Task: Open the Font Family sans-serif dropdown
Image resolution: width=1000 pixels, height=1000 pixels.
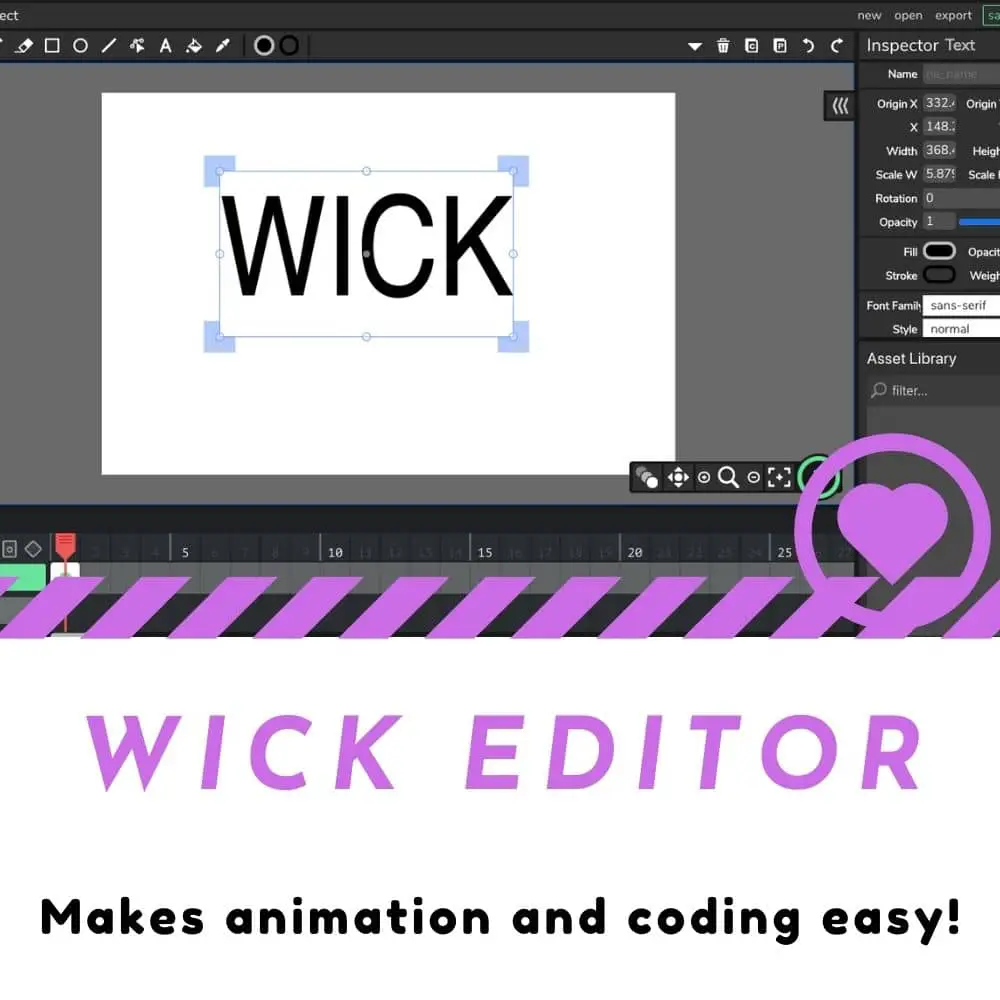Action: pos(960,305)
